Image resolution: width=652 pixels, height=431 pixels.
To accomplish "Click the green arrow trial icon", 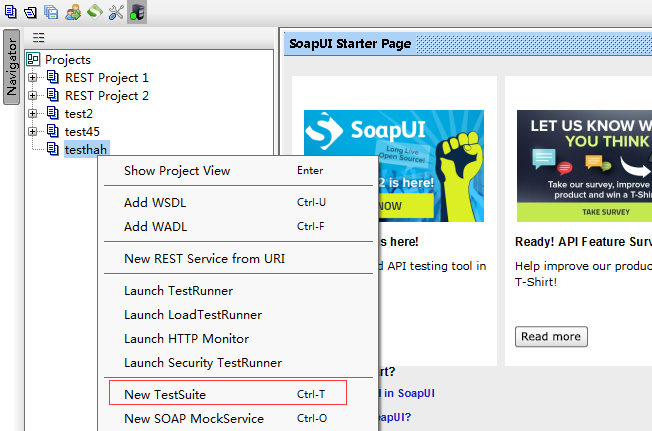I will [95, 12].
